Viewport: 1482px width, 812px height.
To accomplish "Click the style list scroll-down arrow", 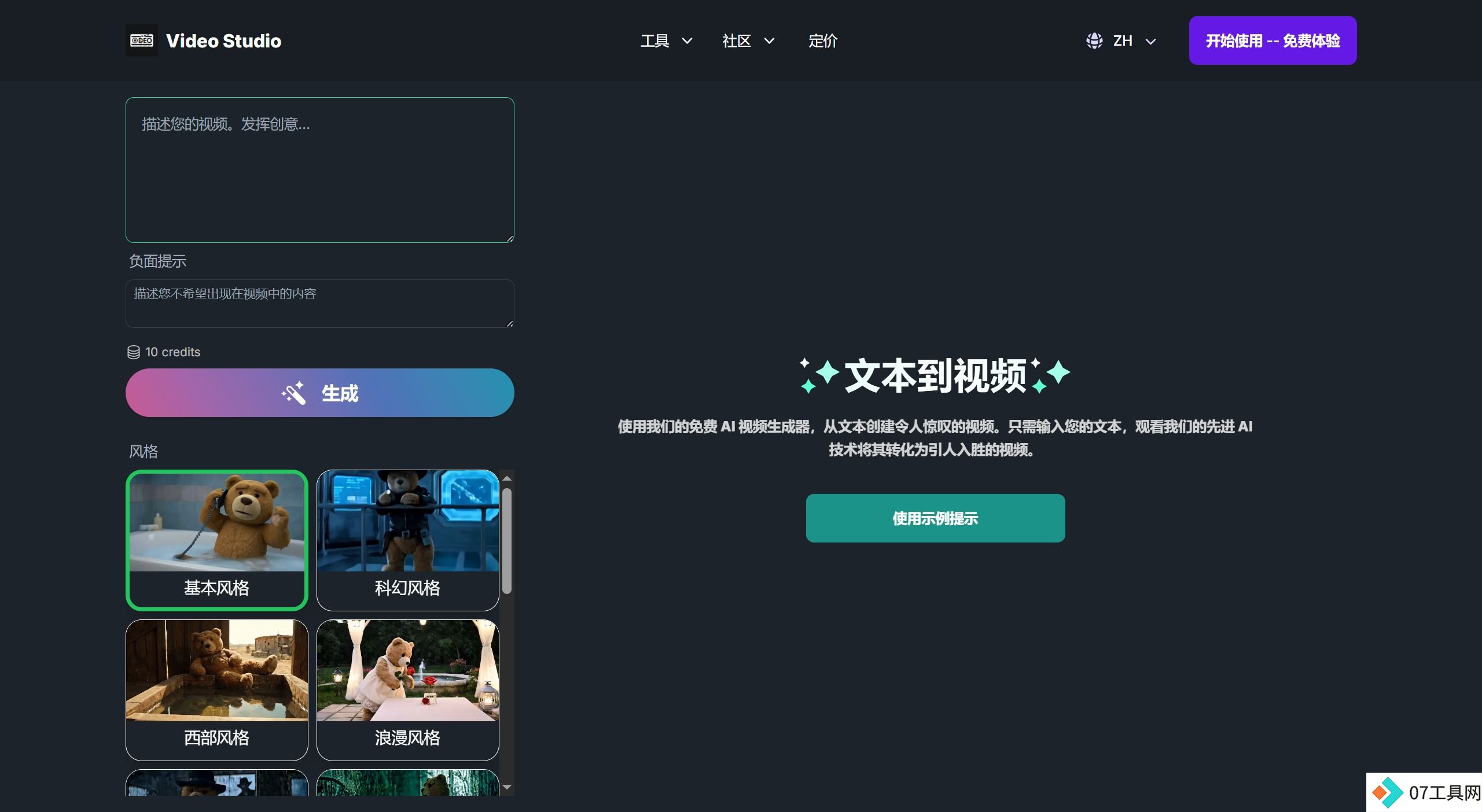I will pos(507,787).
